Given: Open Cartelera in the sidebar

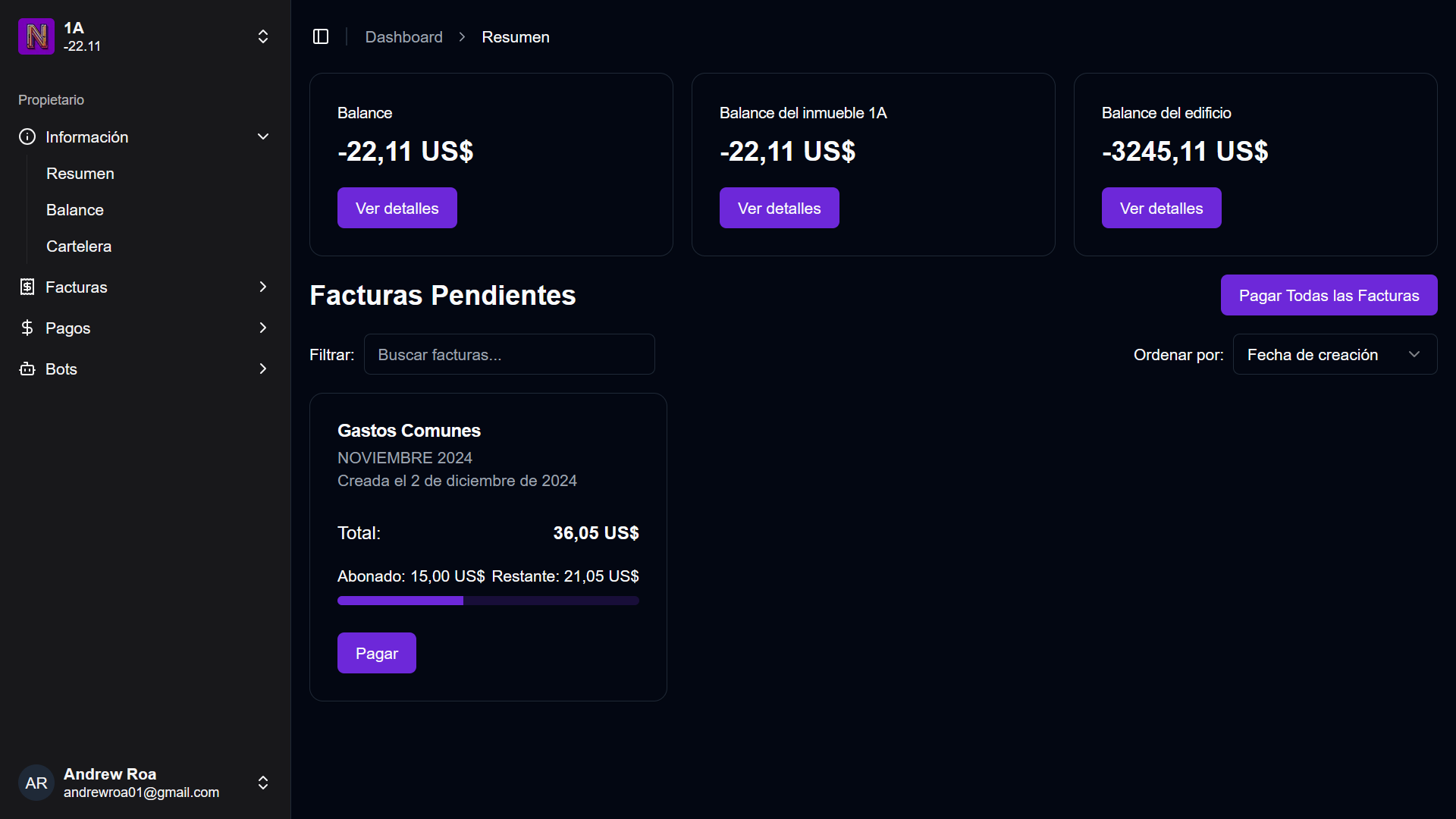Looking at the screenshot, I should [x=79, y=246].
